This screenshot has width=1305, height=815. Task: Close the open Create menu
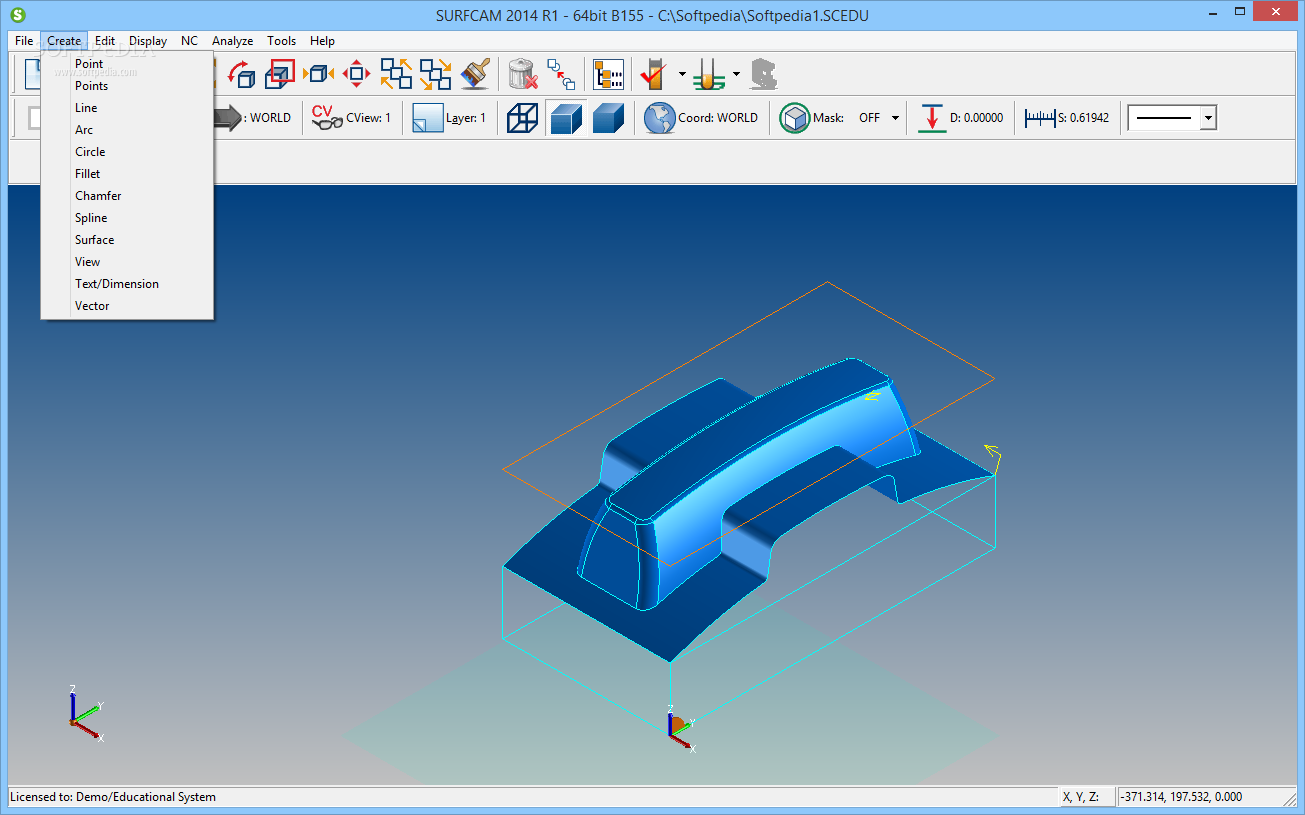[x=64, y=41]
